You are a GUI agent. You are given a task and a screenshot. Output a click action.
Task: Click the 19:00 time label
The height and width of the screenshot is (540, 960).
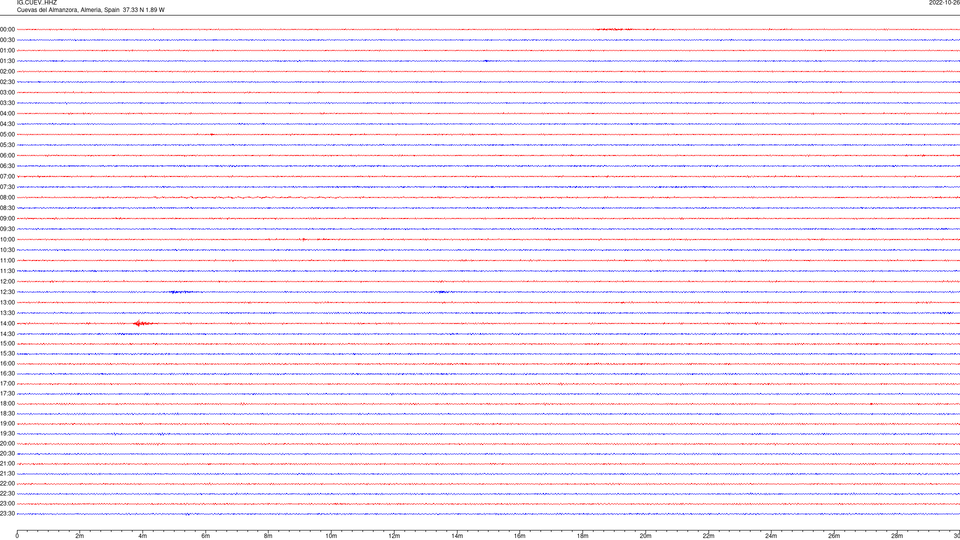[x=7, y=424]
